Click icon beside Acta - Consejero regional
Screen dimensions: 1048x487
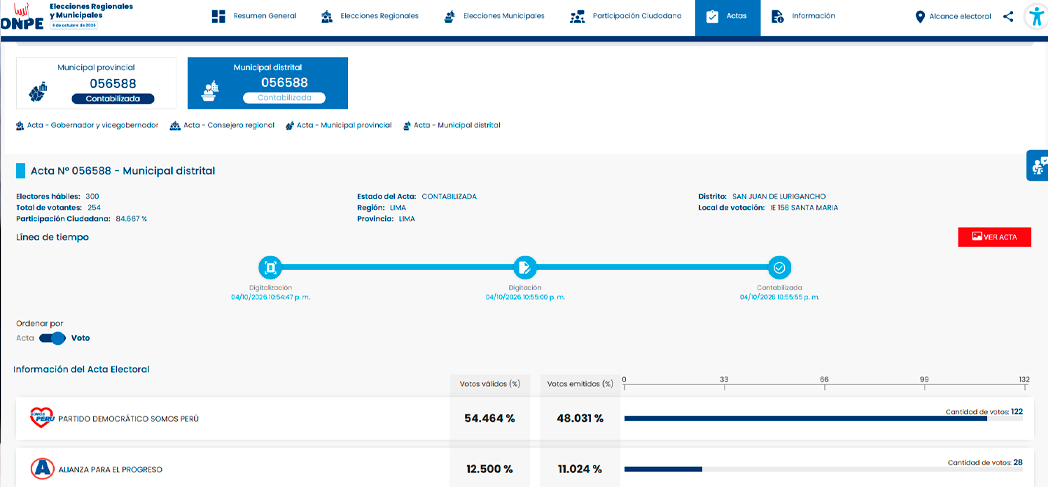[x=174, y=125]
